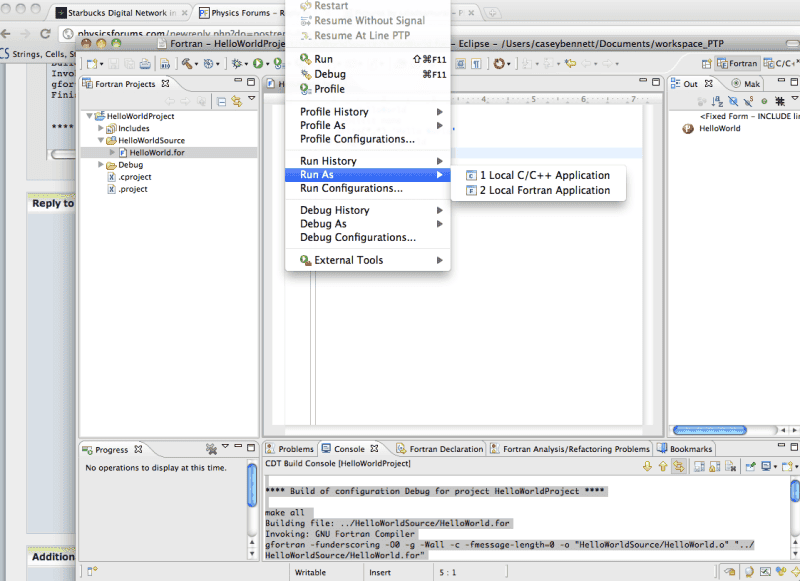The image size is (800, 581).
Task: Click the Open Perspective icon
Action: pos(704,63)
